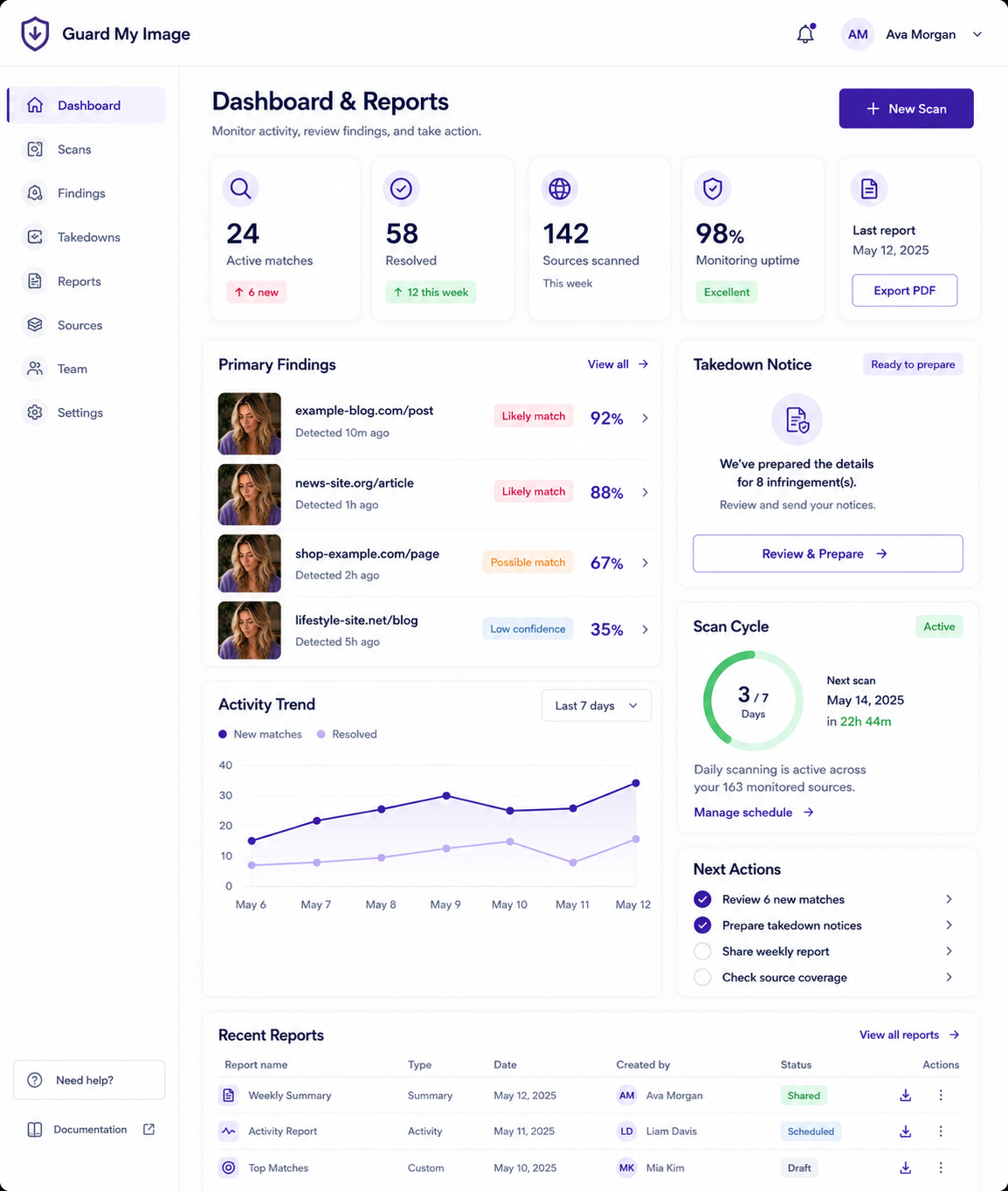This screenshot has width=1008, height=1191.
Task: Click the Last report document icon
Action: 869,188
